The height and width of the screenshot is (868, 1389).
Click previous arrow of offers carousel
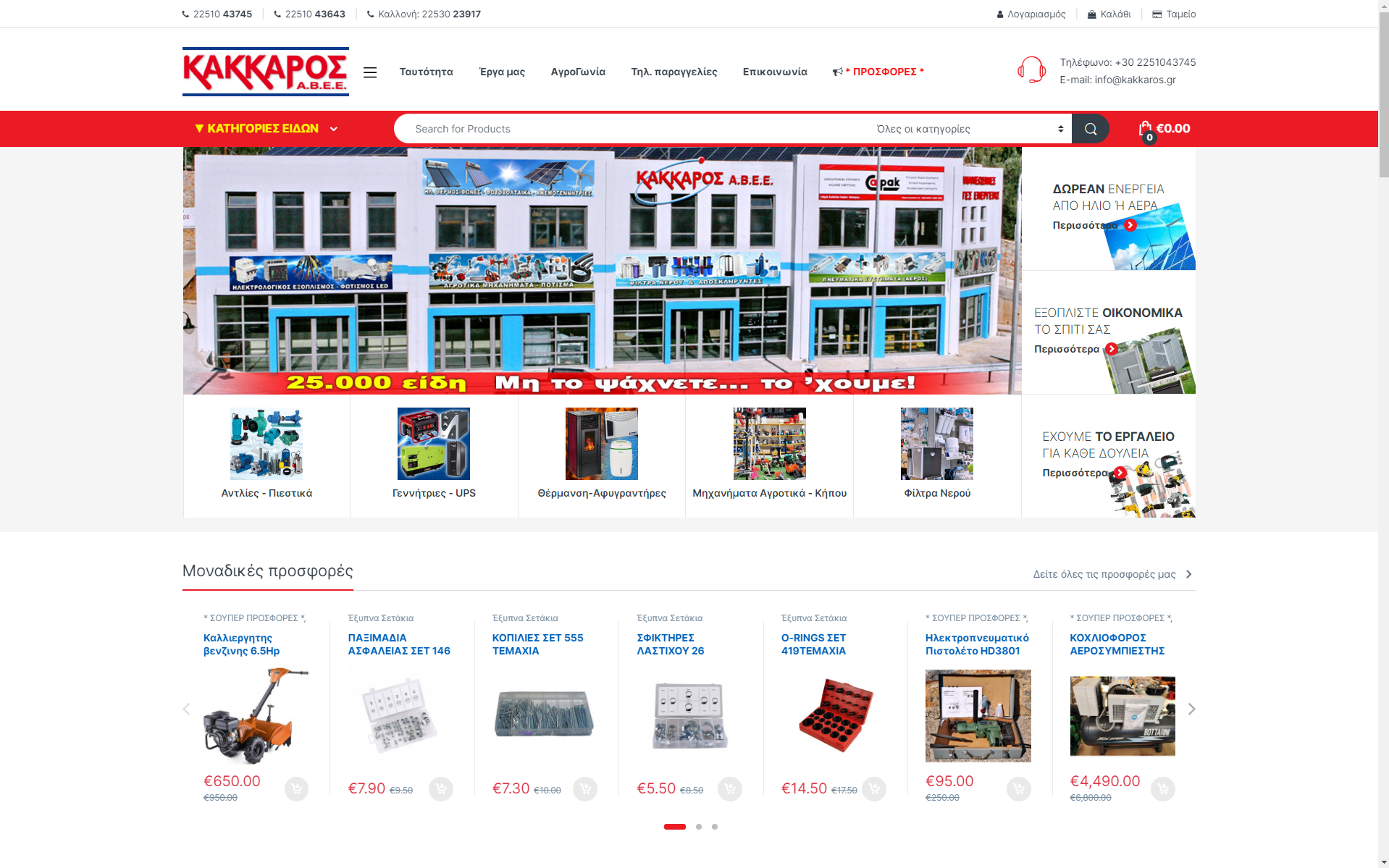click(x=187, y=709)
